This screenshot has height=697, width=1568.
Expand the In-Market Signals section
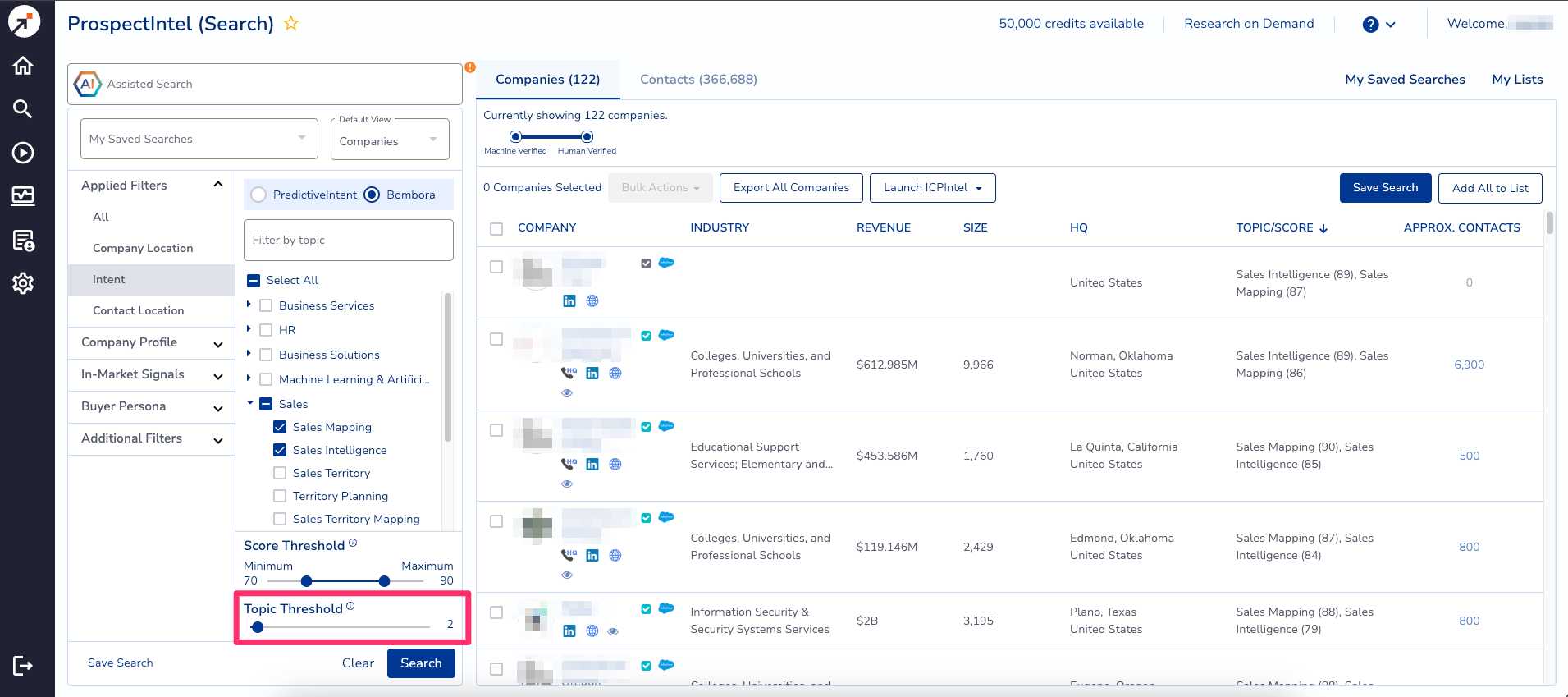tap(218, 377)
